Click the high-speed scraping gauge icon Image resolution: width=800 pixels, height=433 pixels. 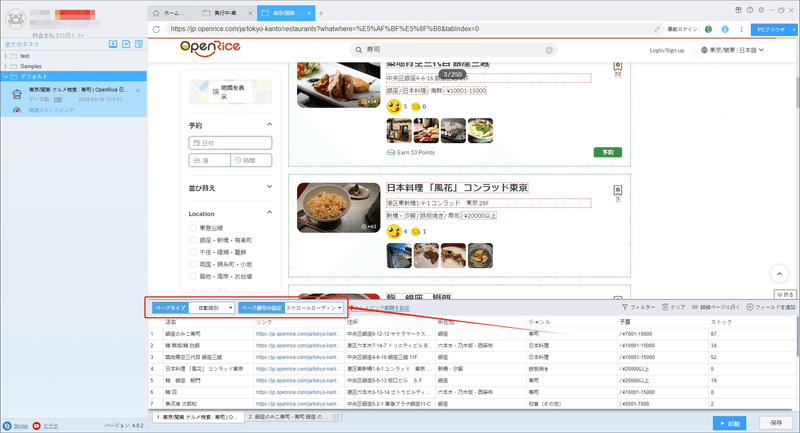click(17, 110)
